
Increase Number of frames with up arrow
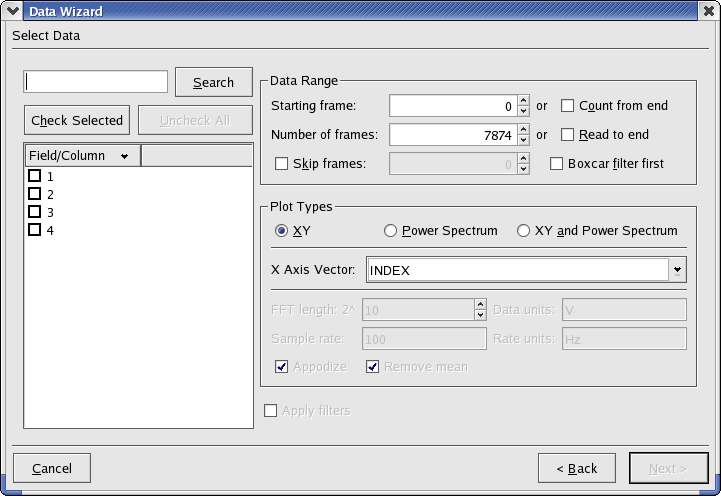[523, 130]
